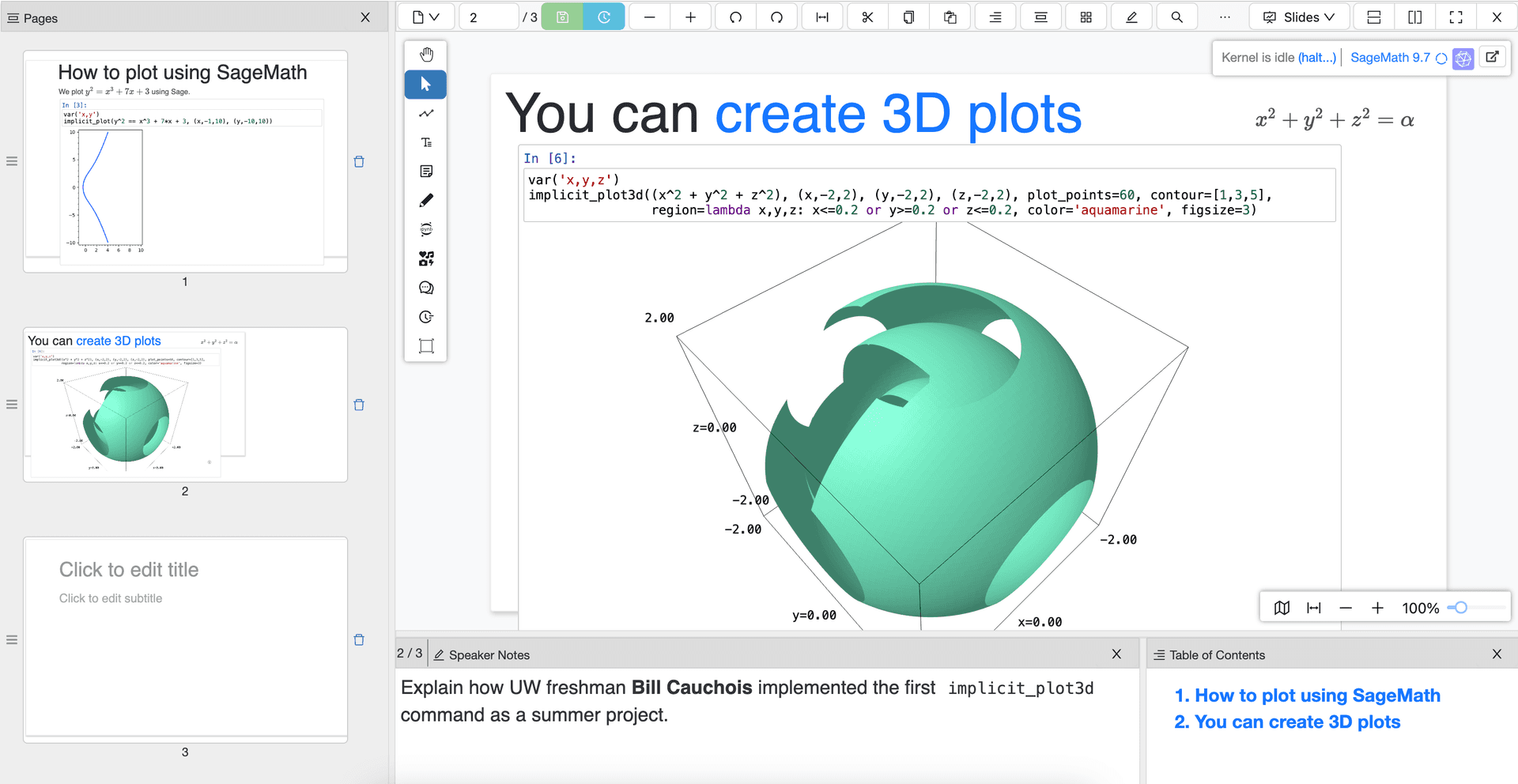Select the stopwatch timer tool
The width and height of the screenshot is (1518, 784).
coord(426,317)
